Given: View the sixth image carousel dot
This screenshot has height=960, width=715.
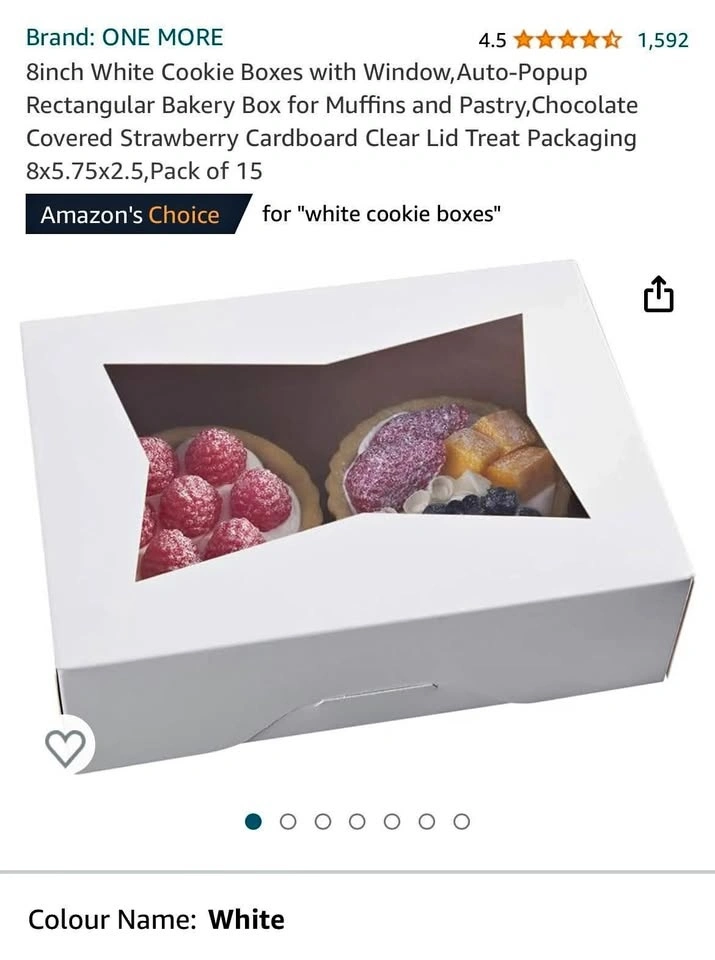Looking at the screenshot, I should [x=427, y=821].
